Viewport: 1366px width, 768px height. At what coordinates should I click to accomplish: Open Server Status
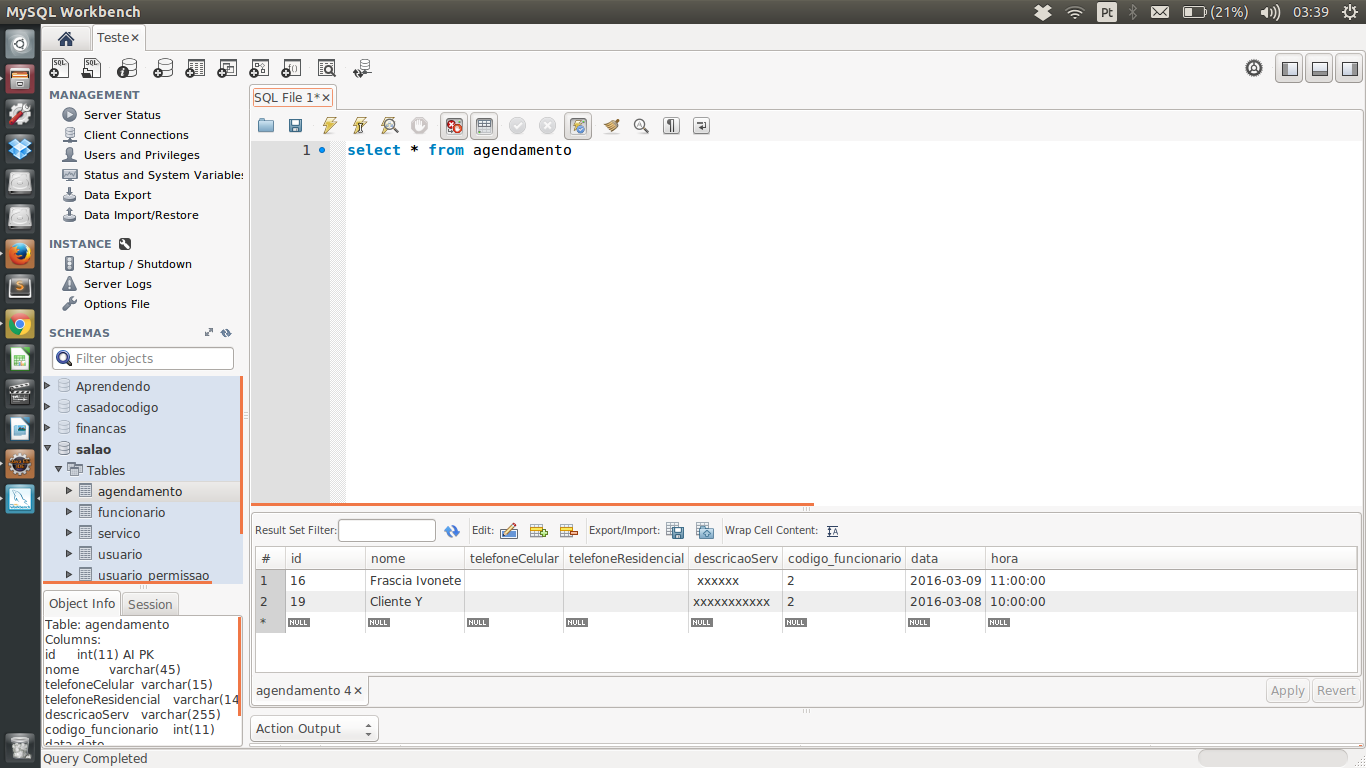click(x=122, y=115)
